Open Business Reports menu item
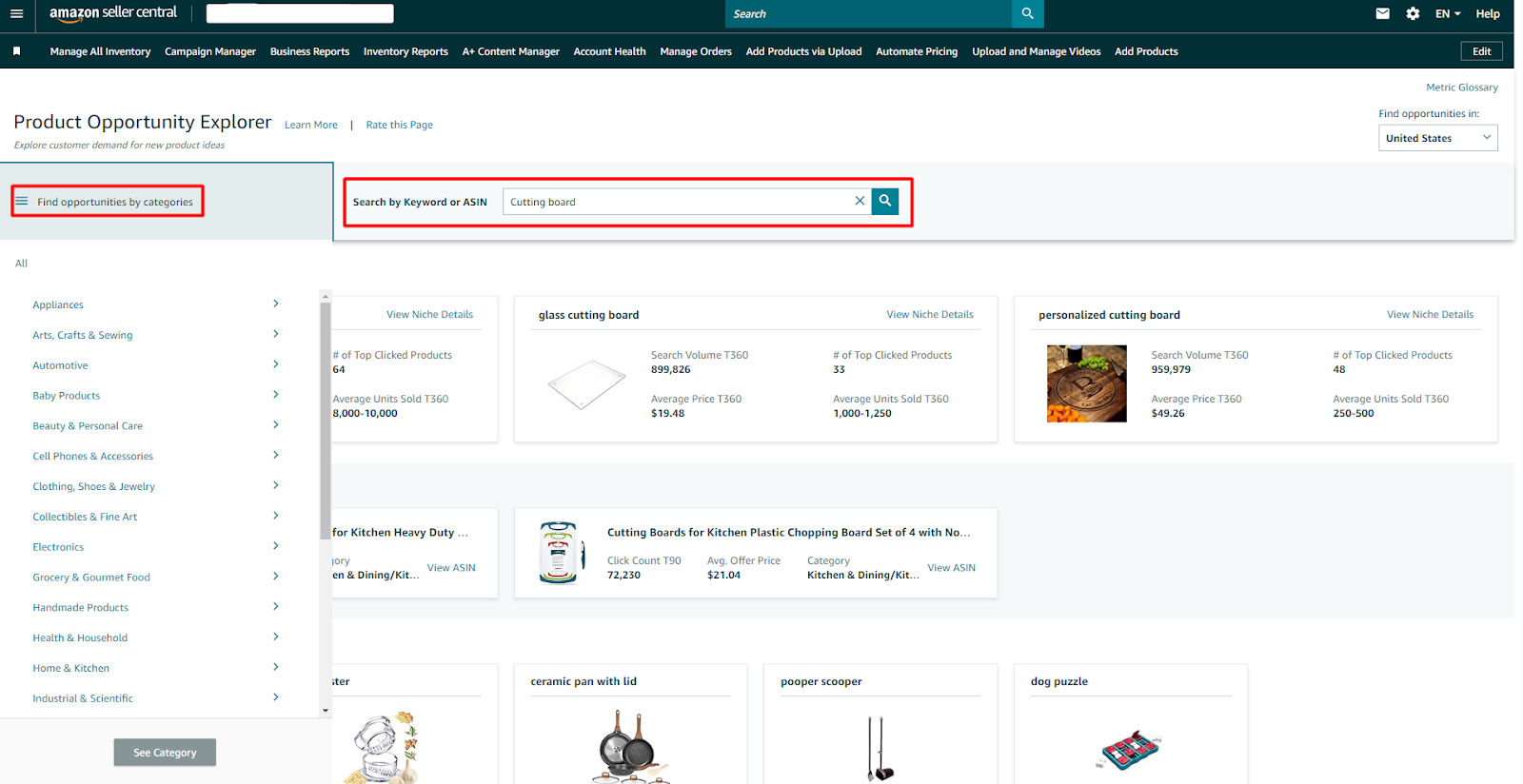1523x784 pixels. (x=309, y=51)
